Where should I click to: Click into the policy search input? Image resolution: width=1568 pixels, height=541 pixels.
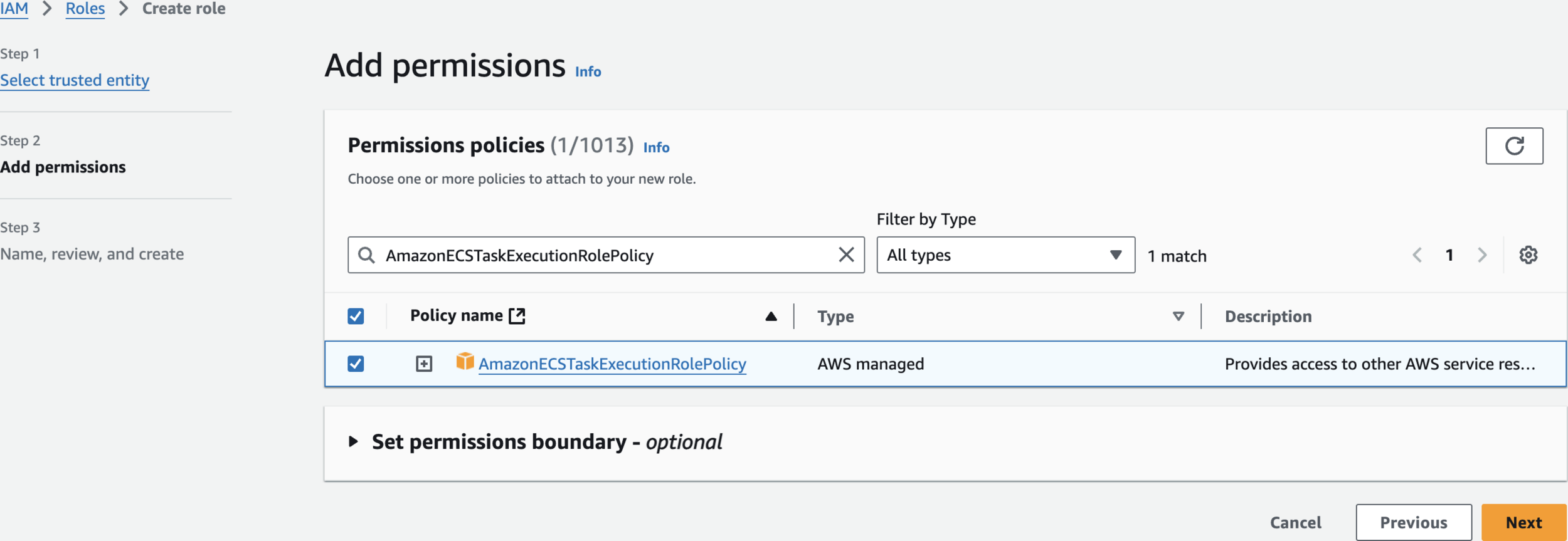point(602,255)
